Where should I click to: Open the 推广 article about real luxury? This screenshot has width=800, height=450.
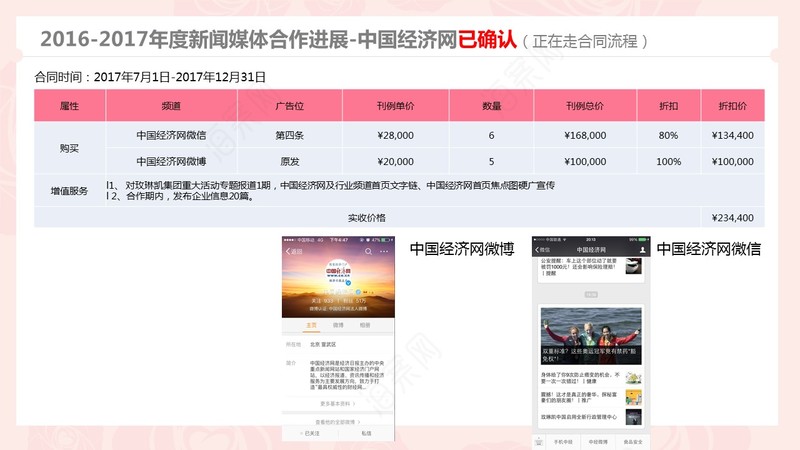point(580,397)
